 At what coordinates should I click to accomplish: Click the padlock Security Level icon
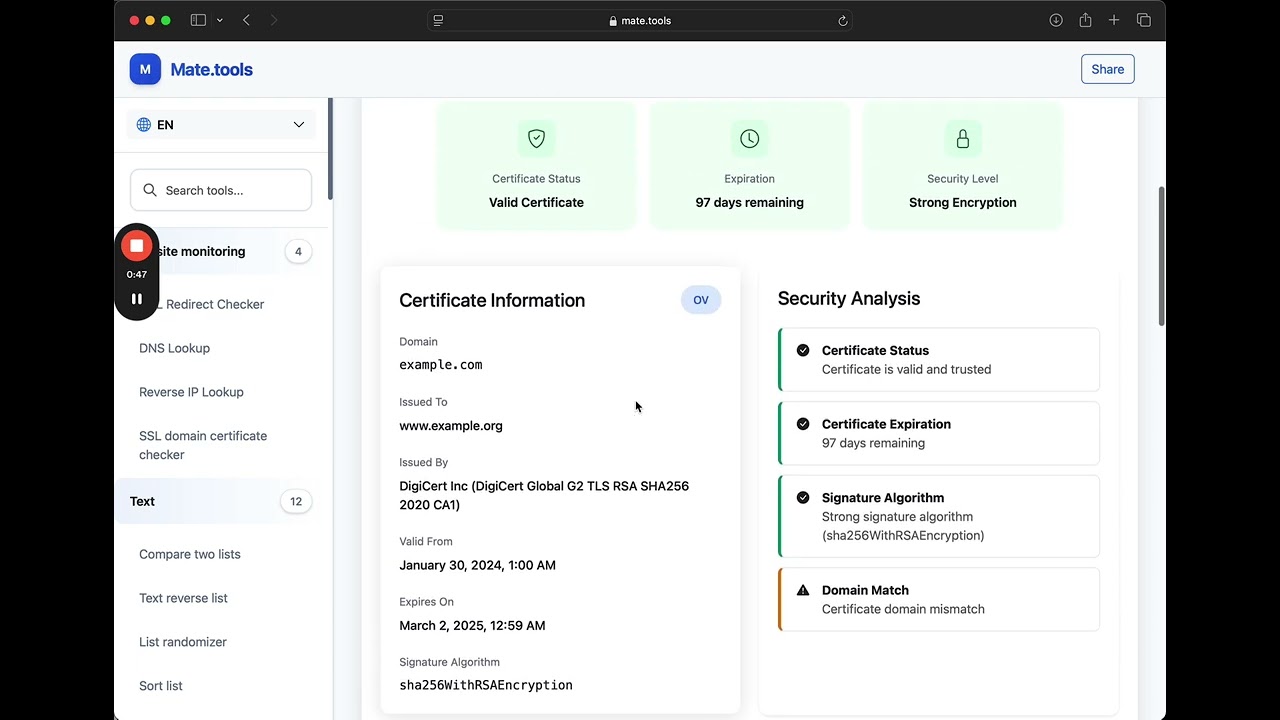963,139
